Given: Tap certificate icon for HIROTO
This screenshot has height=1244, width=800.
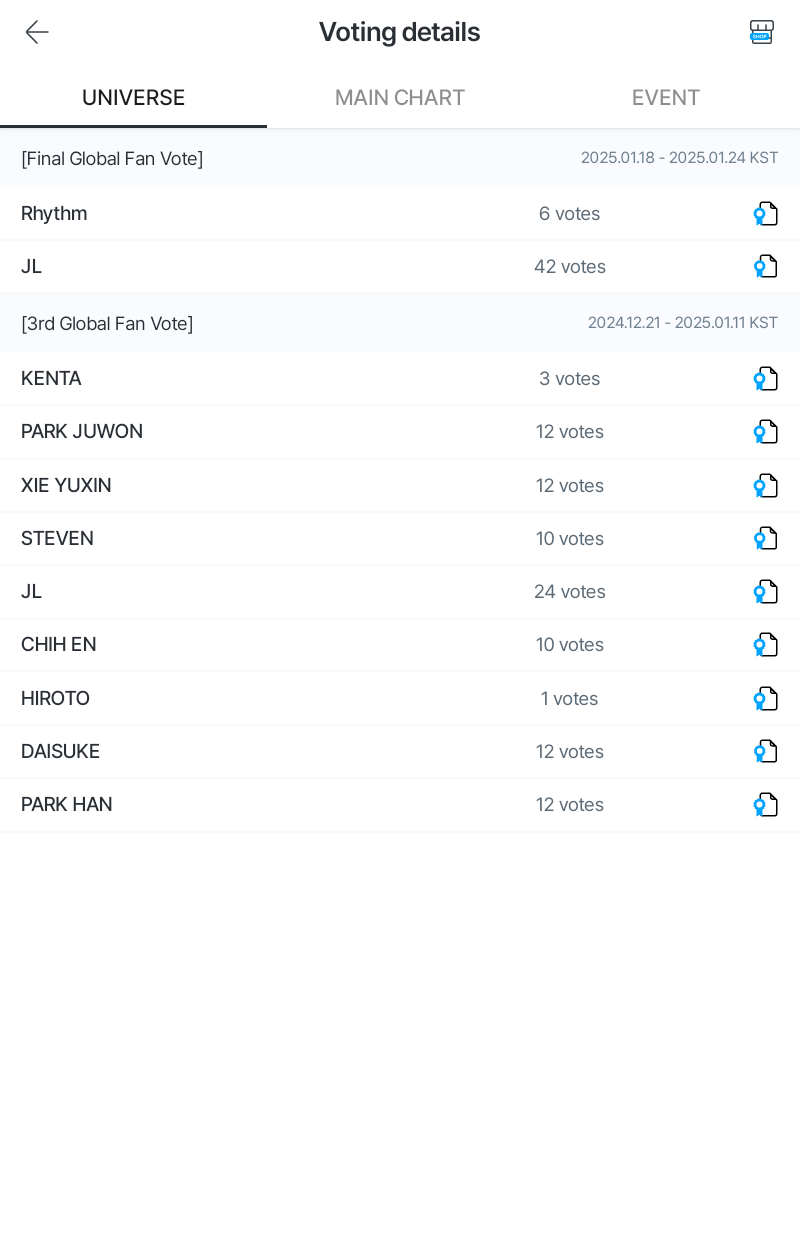Looking at the screenshot, I should coord(765,699).
